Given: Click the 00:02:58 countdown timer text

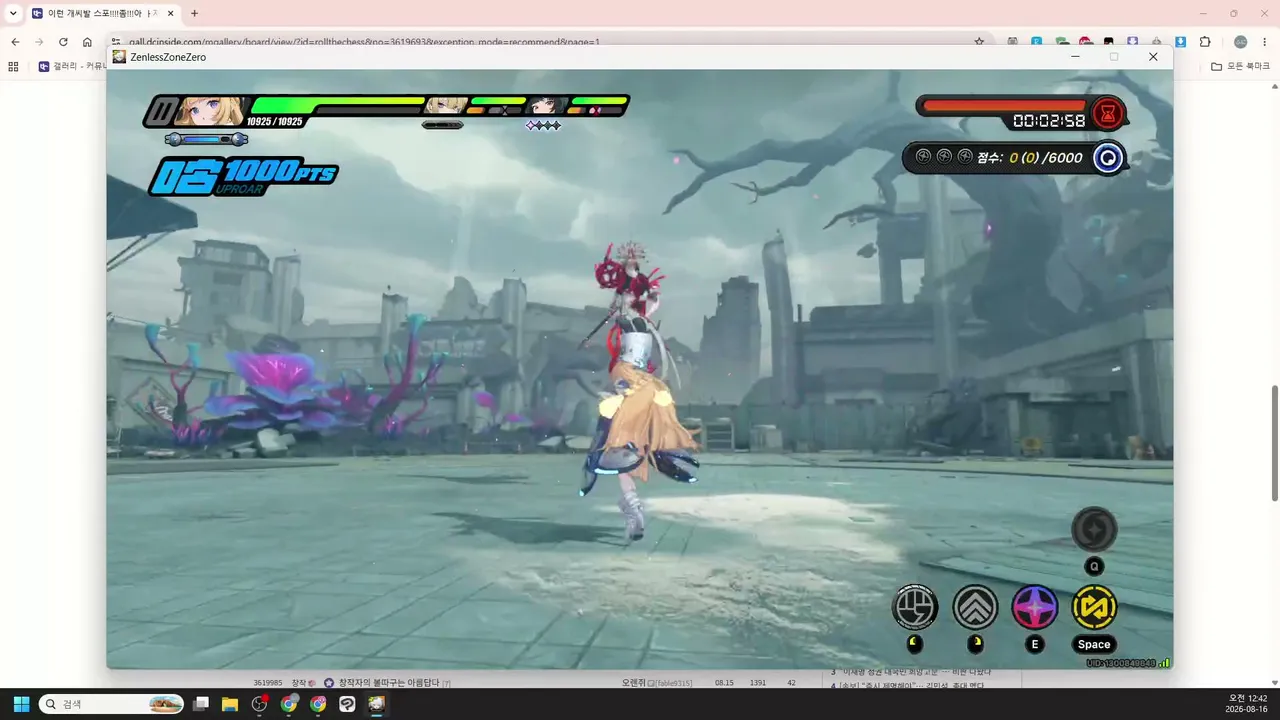Looking at the screenshot, I should [1049, 121].
